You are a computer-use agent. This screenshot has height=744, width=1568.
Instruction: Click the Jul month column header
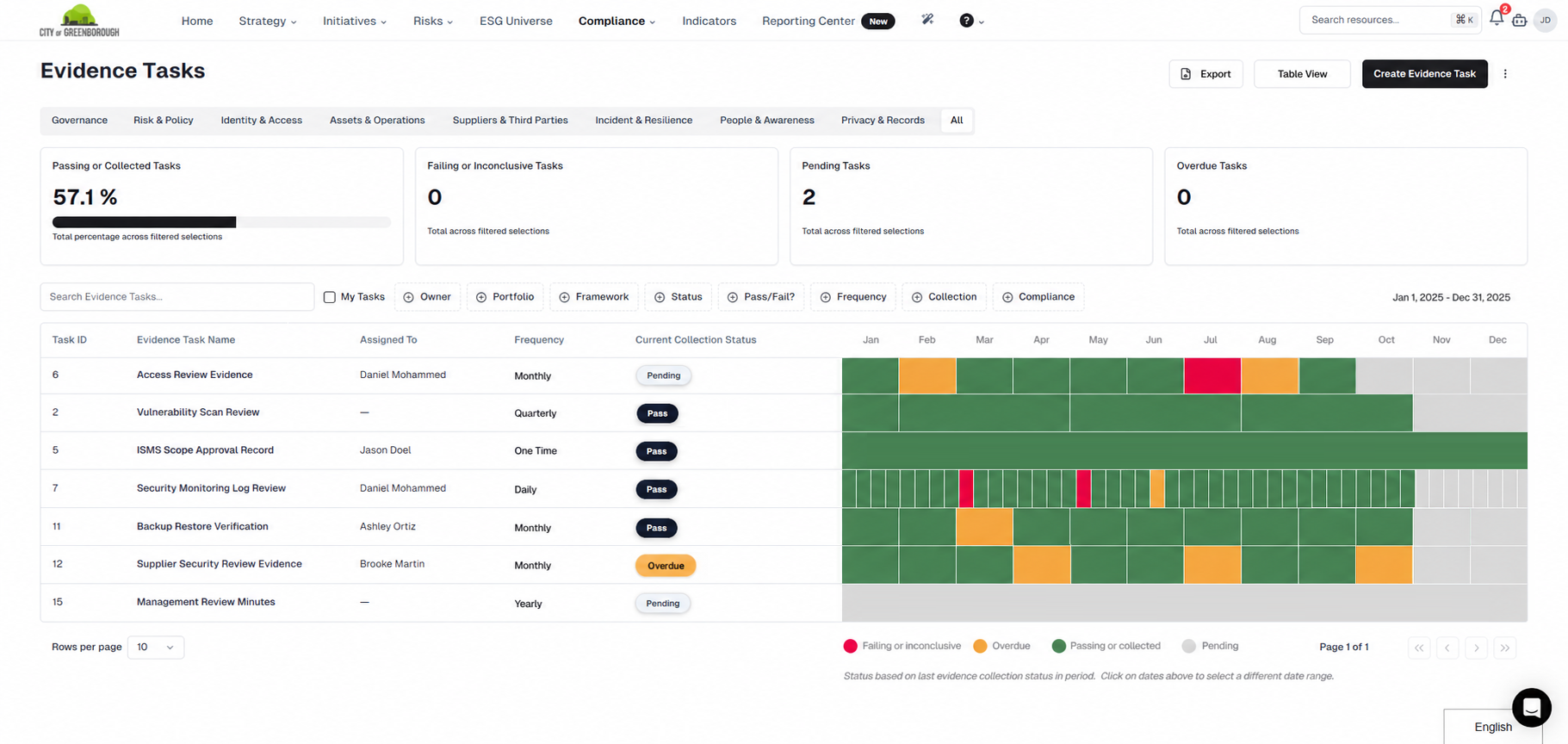tap(1211, 340)
